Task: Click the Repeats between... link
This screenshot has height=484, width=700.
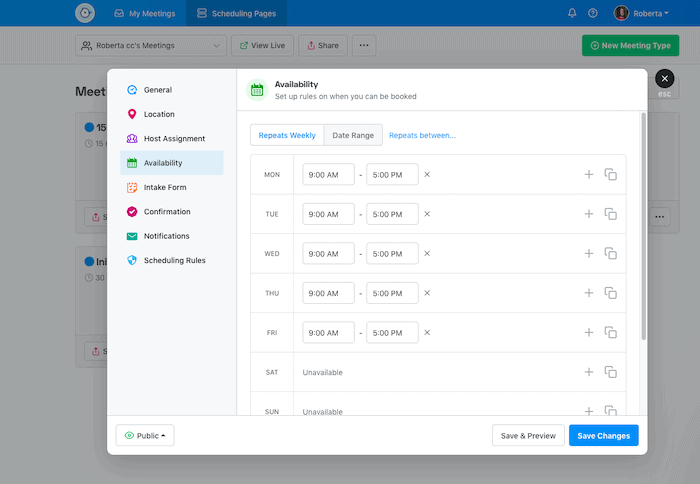Action: (422, 135)
